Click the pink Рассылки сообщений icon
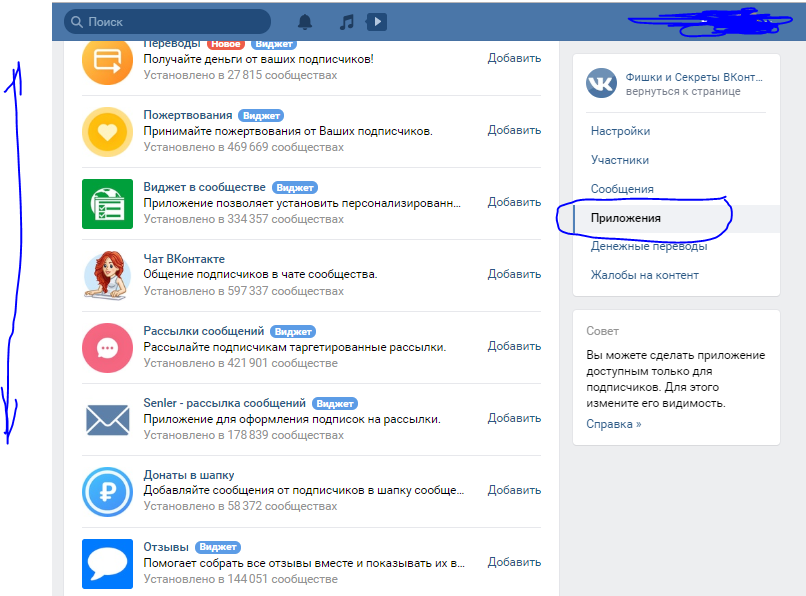This screenshot has height=596, width=806. pyautogui.click(x=107, y=348)
